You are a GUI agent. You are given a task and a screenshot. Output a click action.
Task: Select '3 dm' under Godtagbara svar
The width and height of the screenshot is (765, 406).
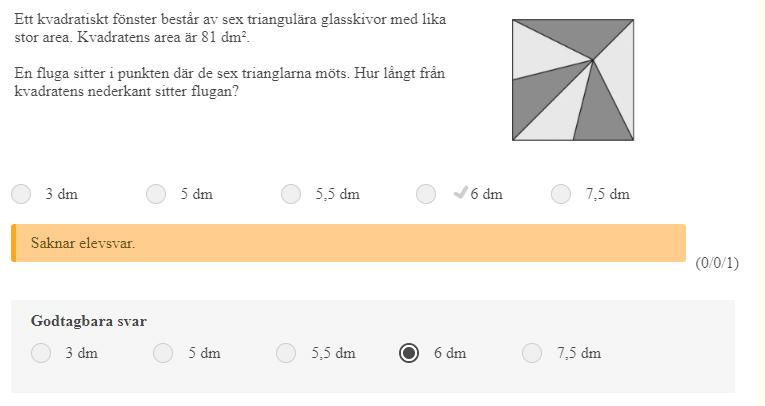click(41, 353)
